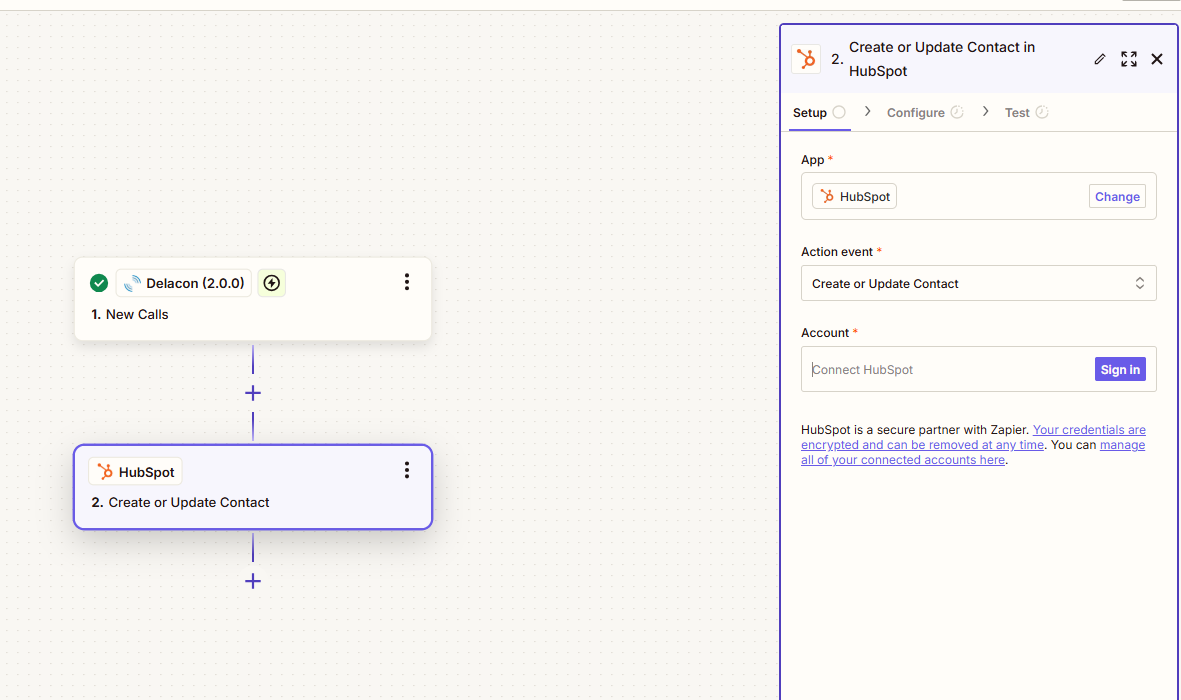The image size is (1181, 700).
Task: Click the lightning bolt trigger icon
Action: click(272, 283)
